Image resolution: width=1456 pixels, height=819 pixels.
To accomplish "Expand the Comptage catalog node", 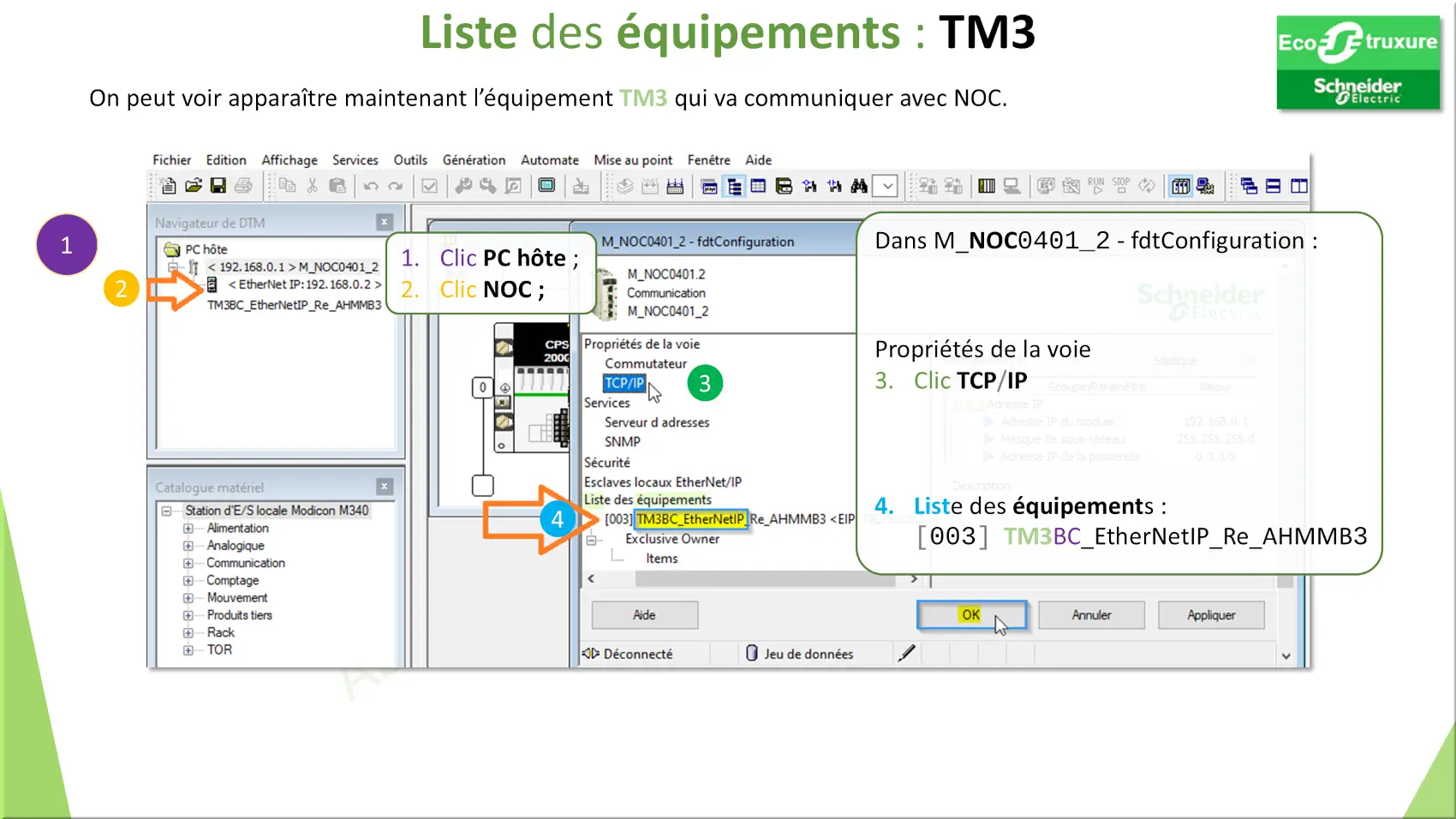I will tap(188, 581).
